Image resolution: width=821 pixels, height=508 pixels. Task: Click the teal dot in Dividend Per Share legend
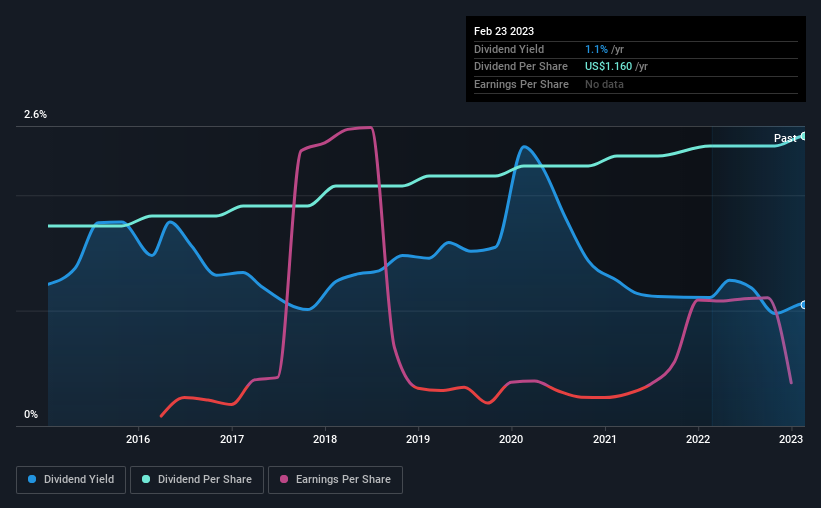[146, 479]
